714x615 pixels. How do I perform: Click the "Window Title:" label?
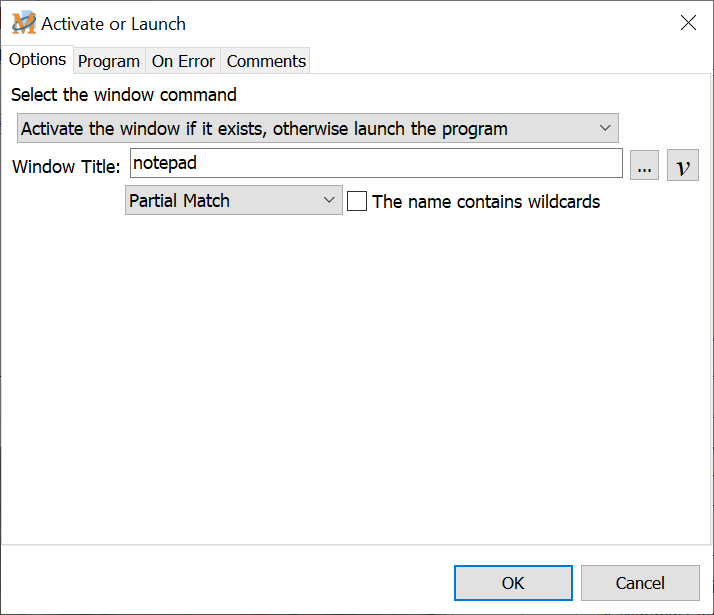point(66,166)
